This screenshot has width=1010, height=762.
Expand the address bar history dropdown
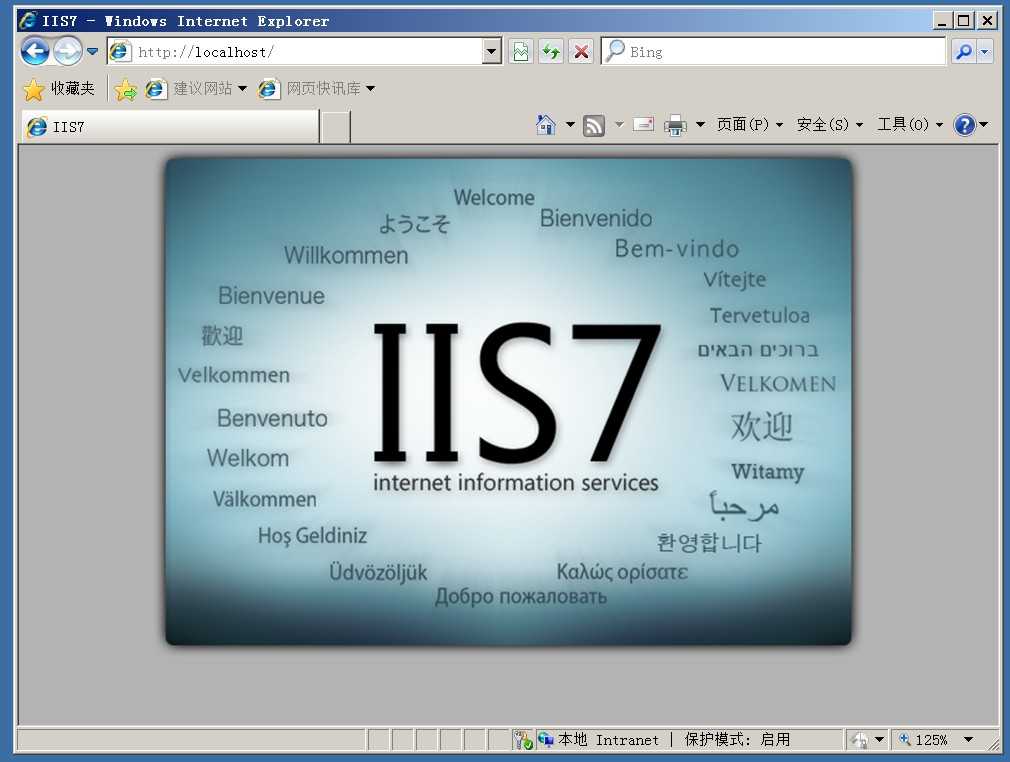tap(491, 52)
